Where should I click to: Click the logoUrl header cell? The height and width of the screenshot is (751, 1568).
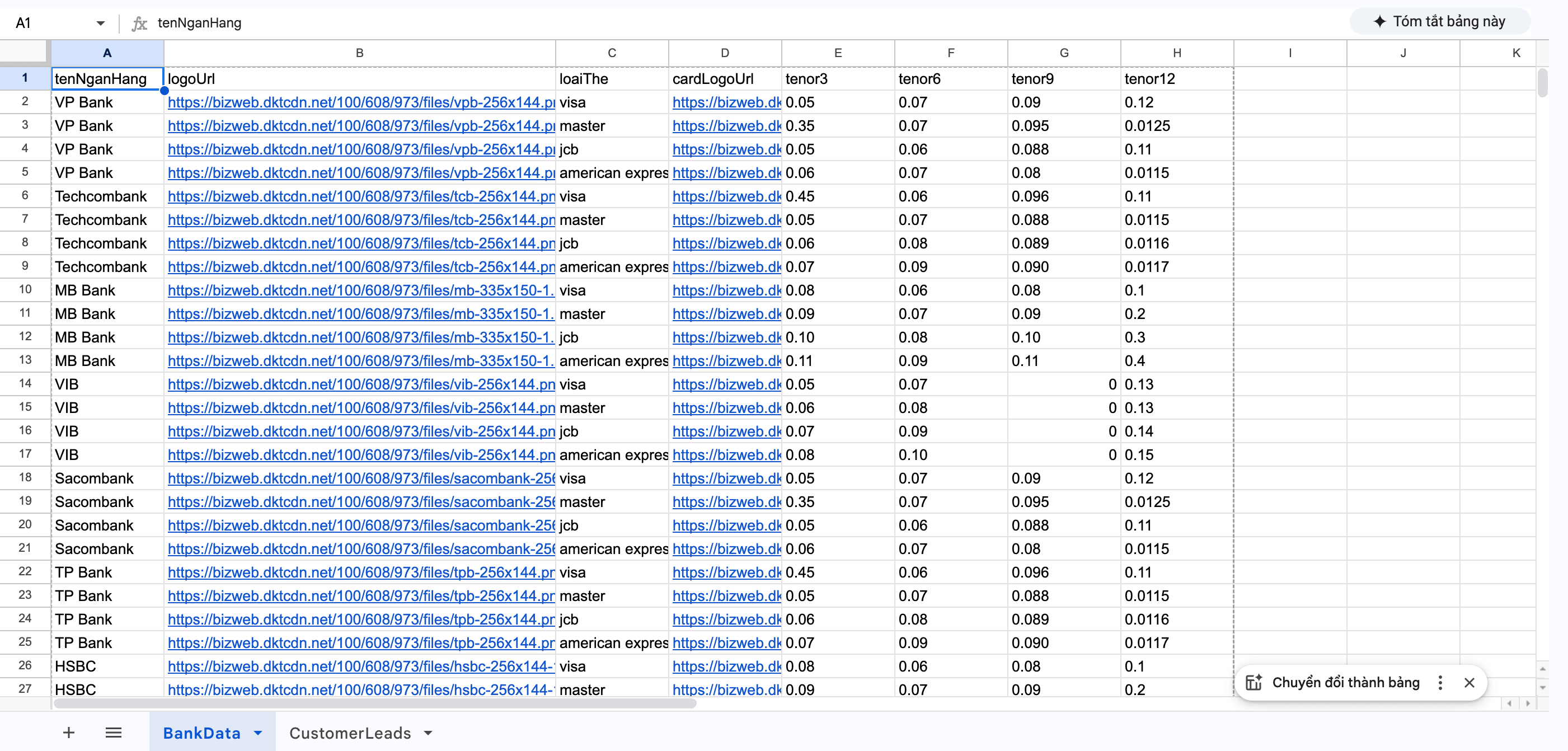(x=360, y=78)
